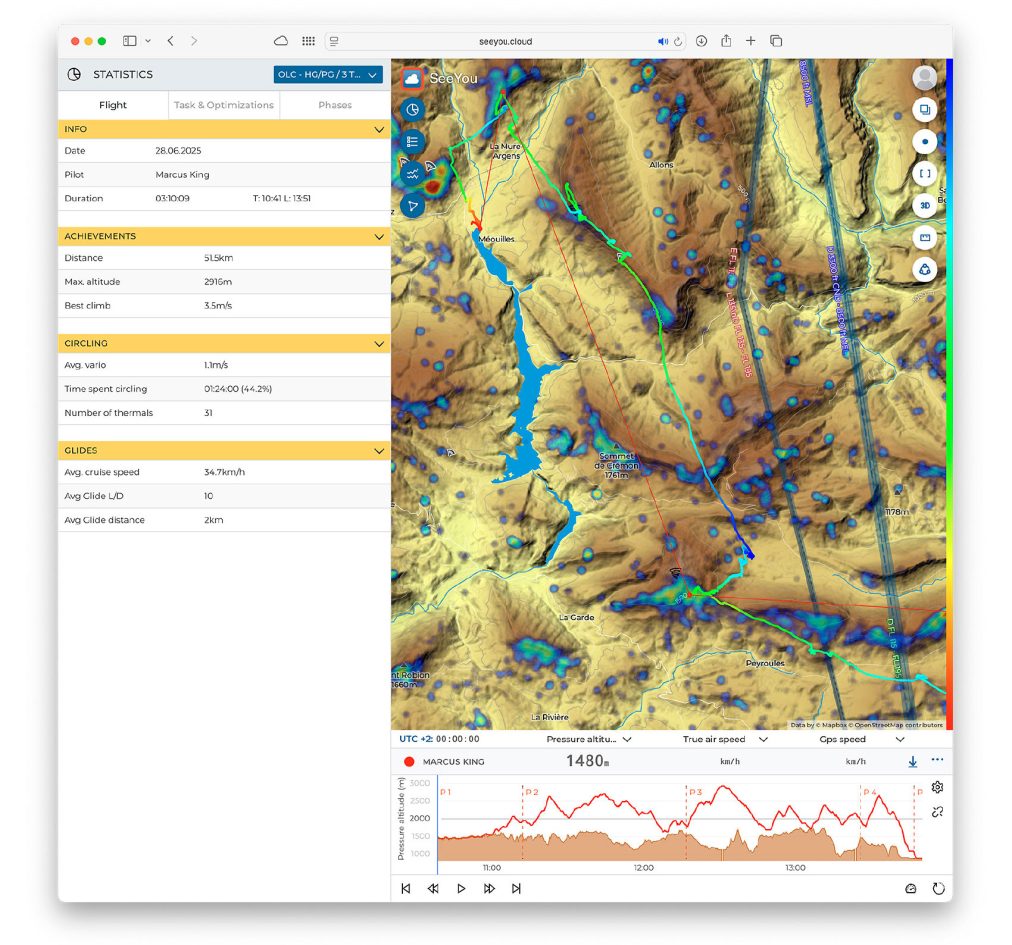Image resolution: width=1012 pixels, height=945 pixels.
Task: Click the P 3 marker on altitude graph
Action: [694, 792]
